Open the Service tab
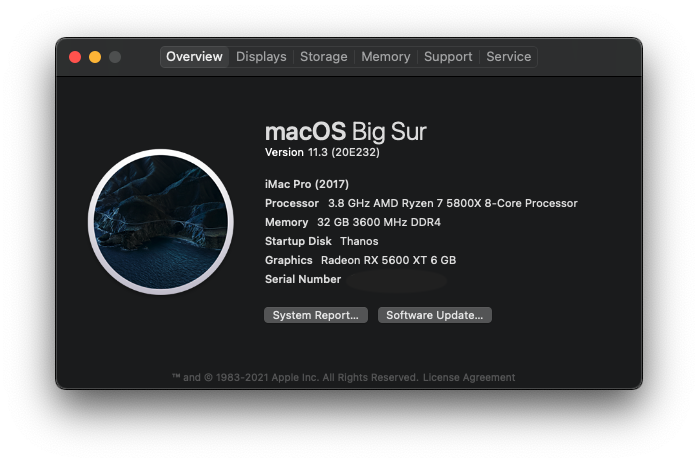 tap(508, 57)
